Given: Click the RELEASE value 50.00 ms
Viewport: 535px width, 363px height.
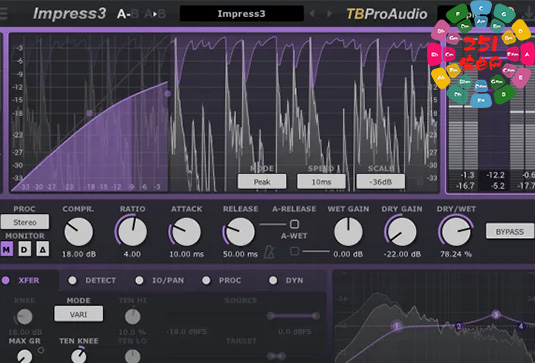Looking at the screenshot, I should coord(240,254).
